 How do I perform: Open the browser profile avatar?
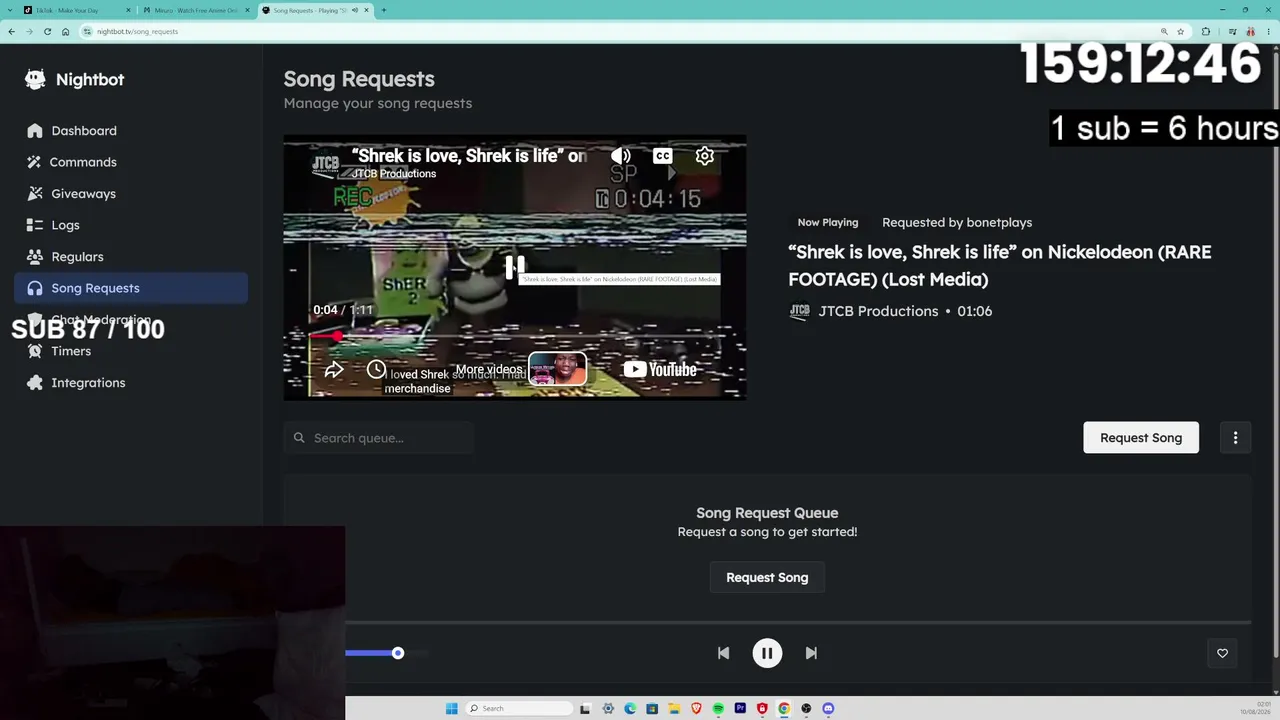[1250, 32]
